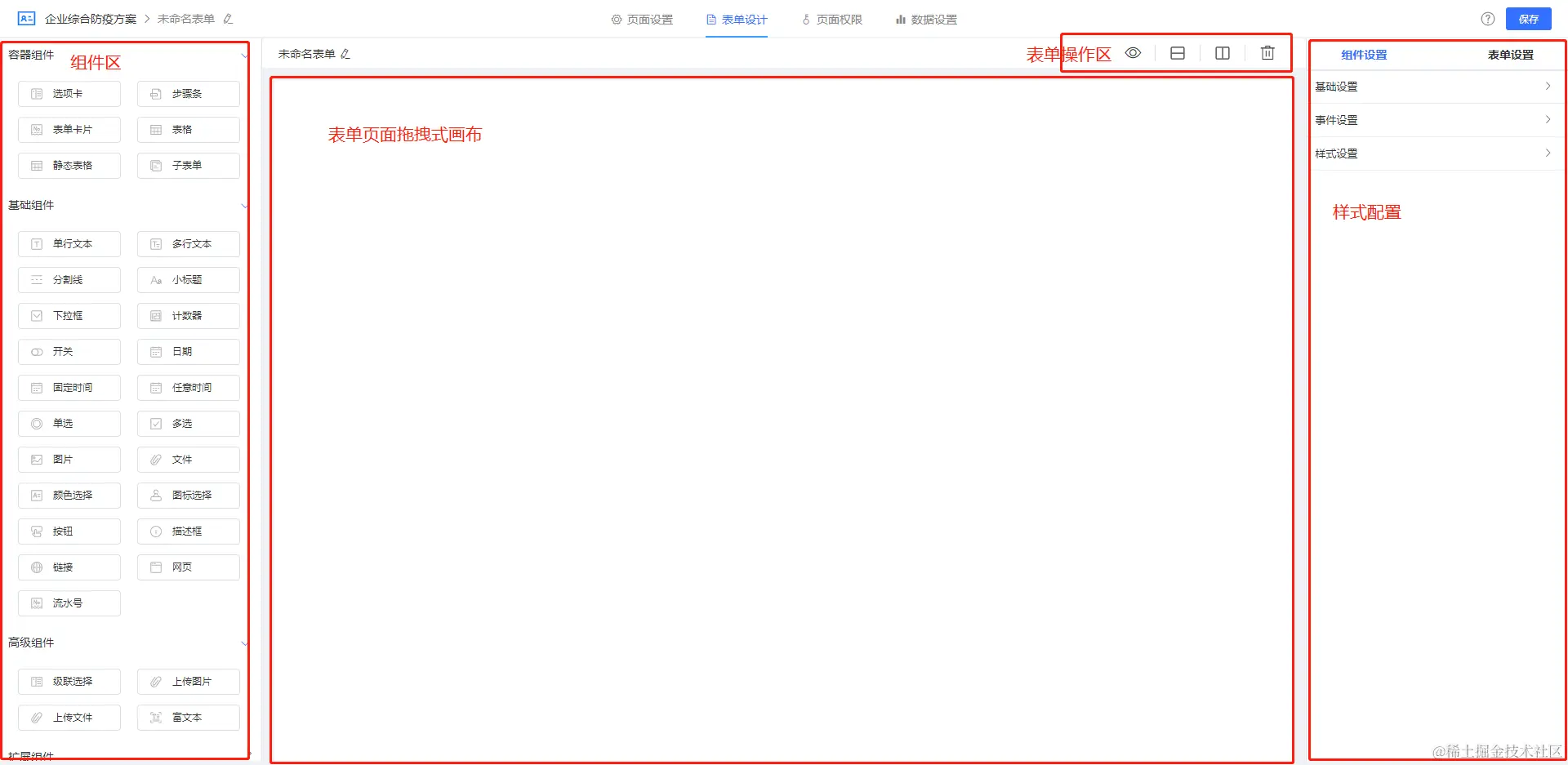Viewport: 1568px width, 765px height.
Task: Switch to two-column layout icon
Action: [1223, 53]
